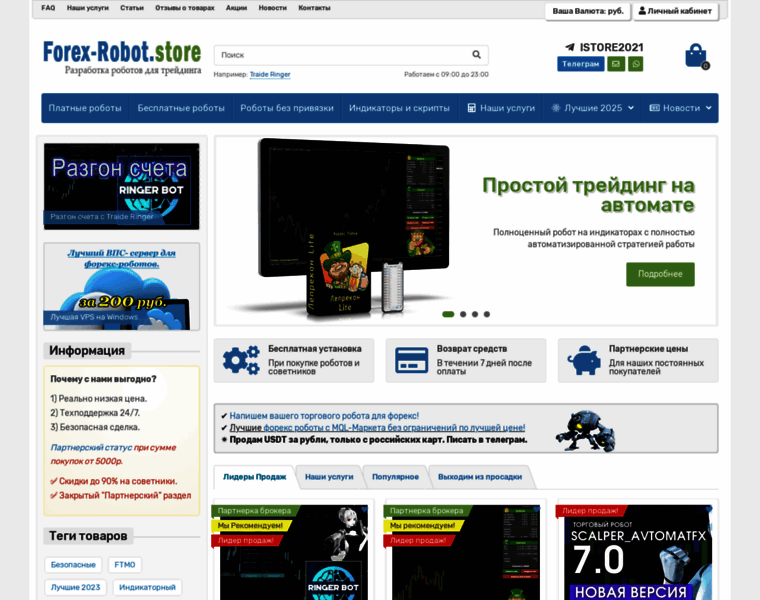Open top bar Наши услуги link
760x600 pixels.
(88, 8)
